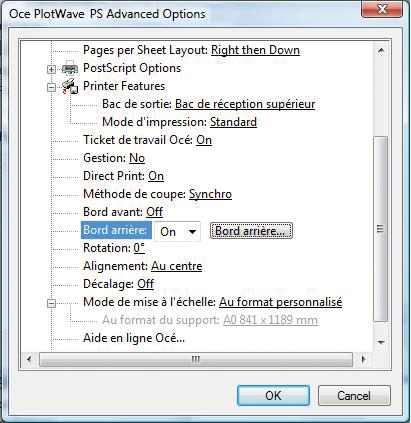Image resolution: width=411 pixels, height=423 pixels.
Task: Collapse Mode de mise à l'échelle node
Action: tap(51, 303)
